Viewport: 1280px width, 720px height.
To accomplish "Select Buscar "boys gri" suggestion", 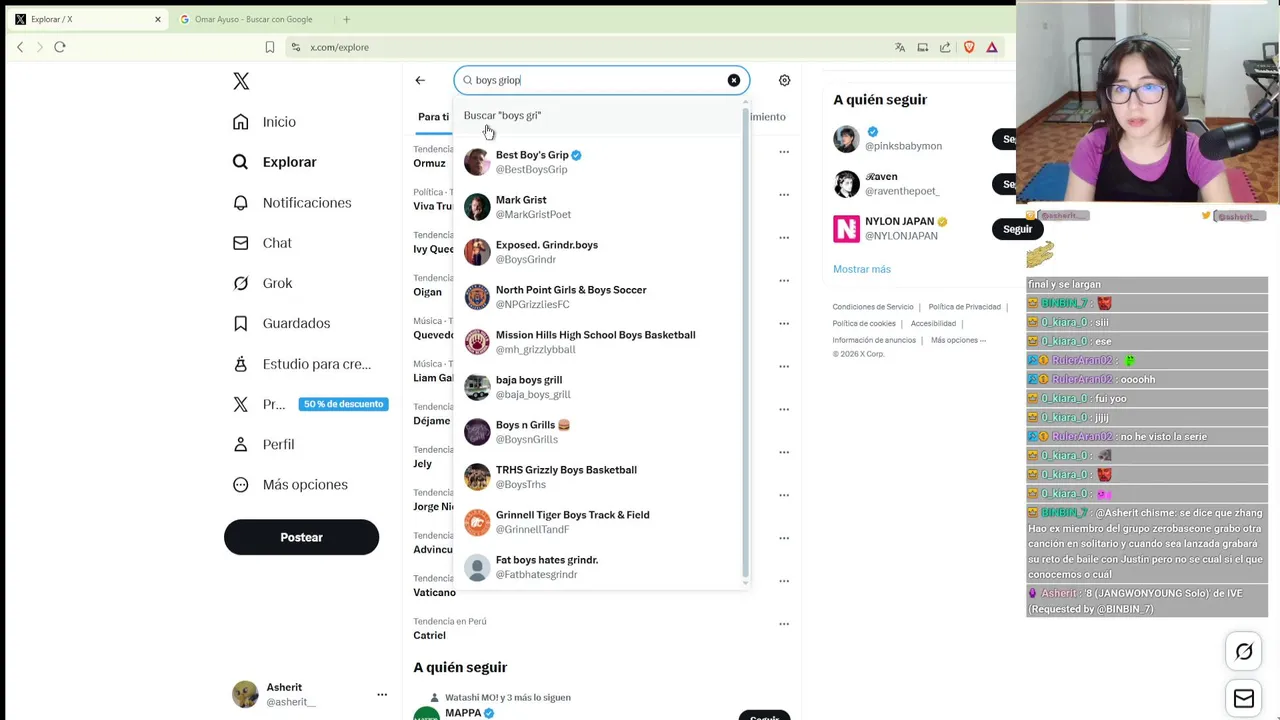I will tap(600, 116).
